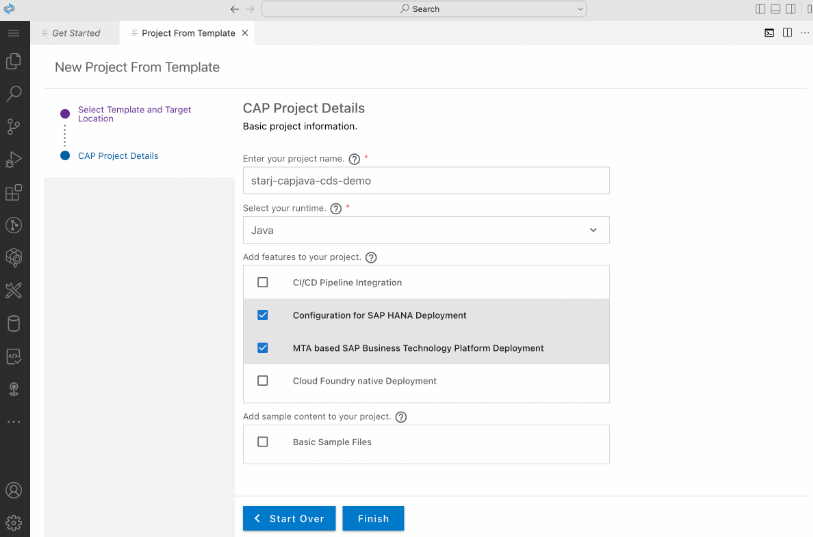
Task: Open the crossed tools icon view
Action: tap(13, 290)
